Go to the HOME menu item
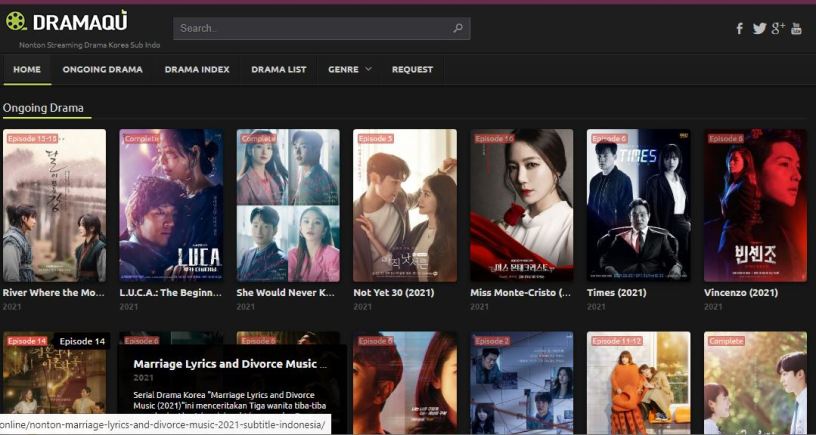The height and width of the screenshot is (435, 816). click(x=27, y=69)
